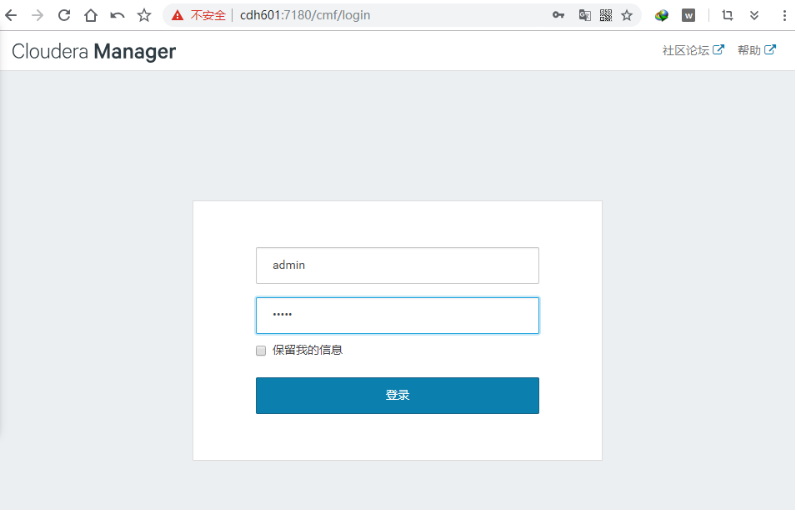This screenshot has height=514, width=797.
Task: Click the translate page icon
Action: point(585,15)
